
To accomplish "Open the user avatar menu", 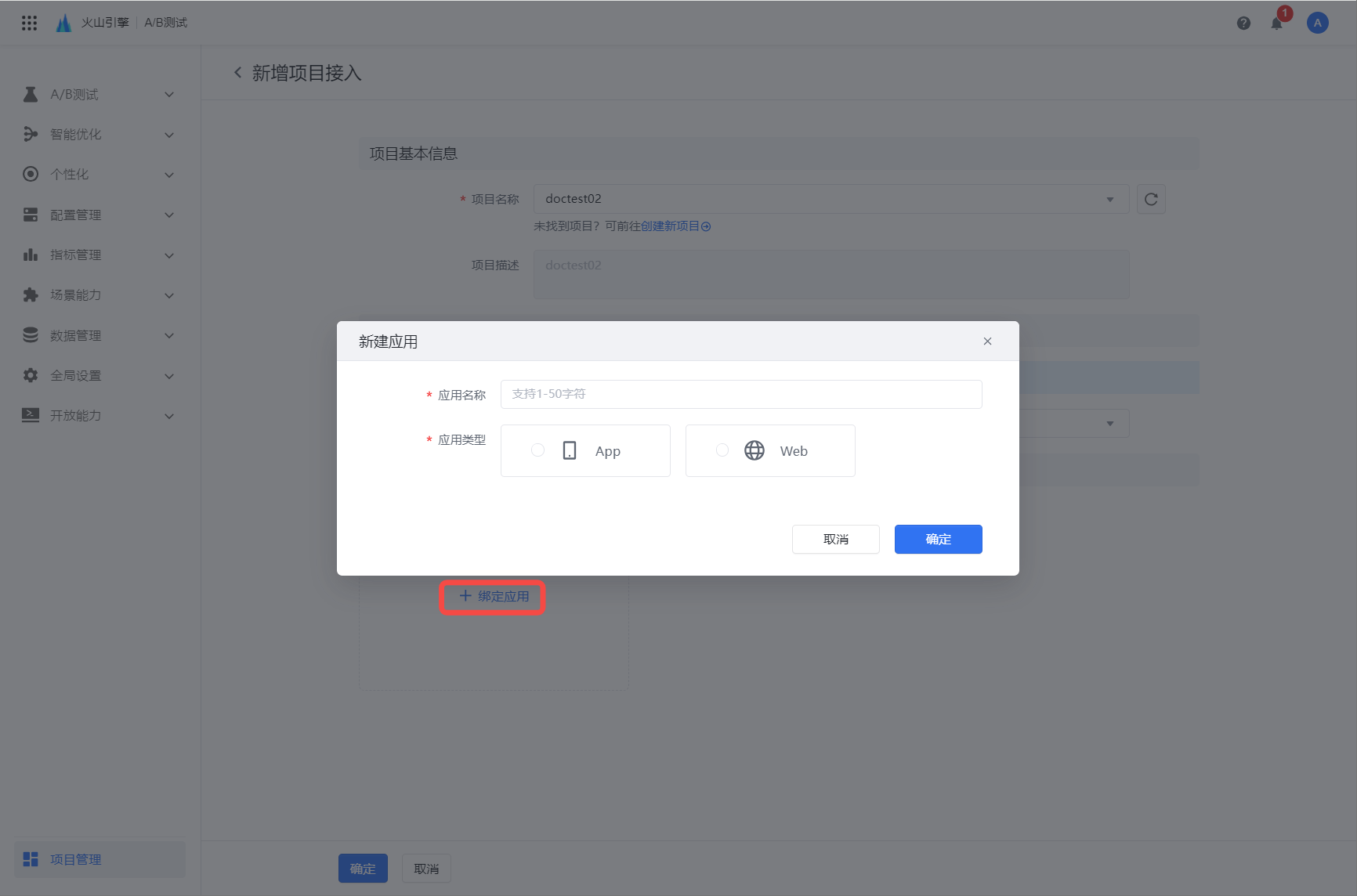I will click(1317, 23).
